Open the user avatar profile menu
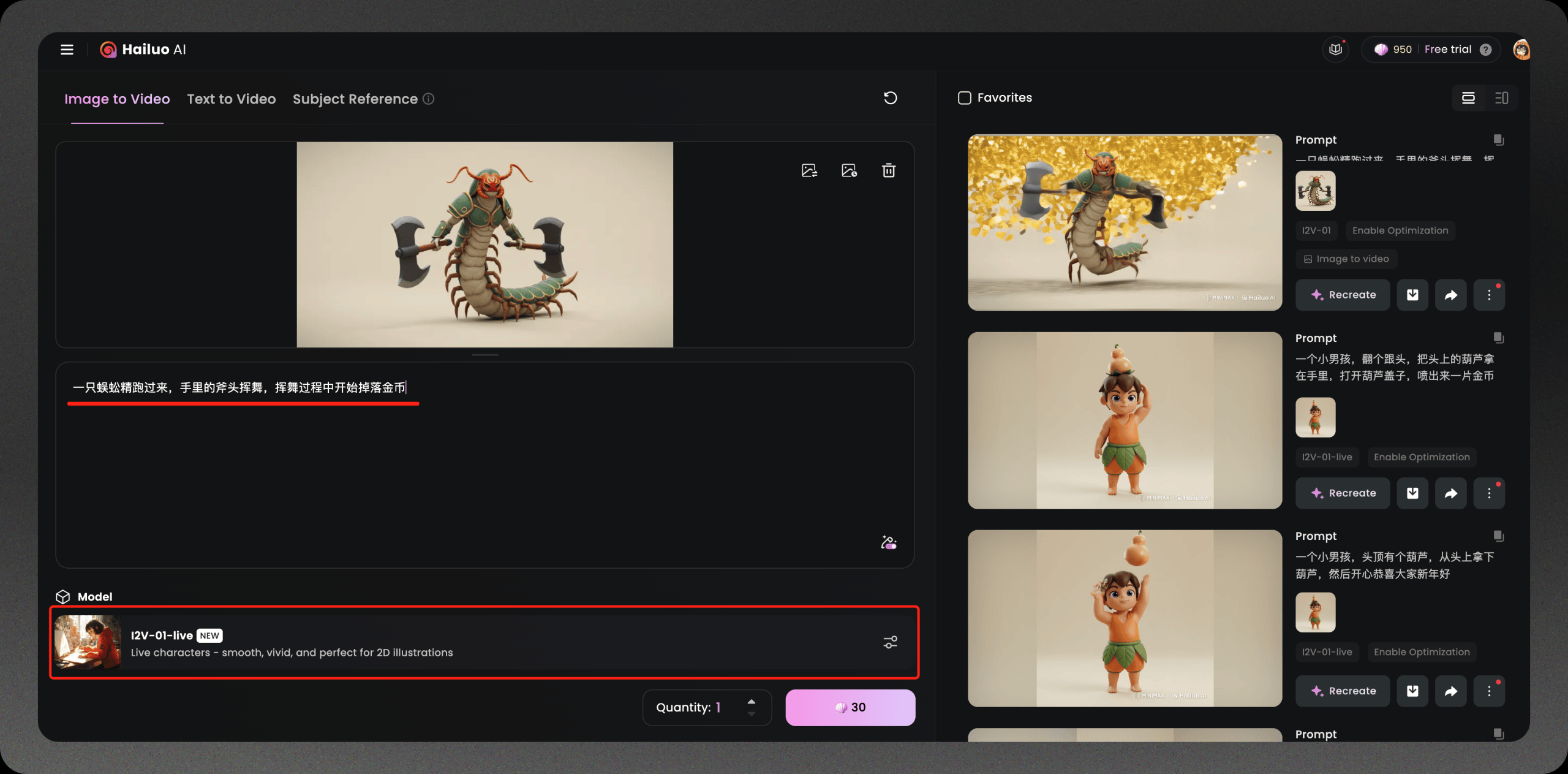 (x=1521, y=50)
